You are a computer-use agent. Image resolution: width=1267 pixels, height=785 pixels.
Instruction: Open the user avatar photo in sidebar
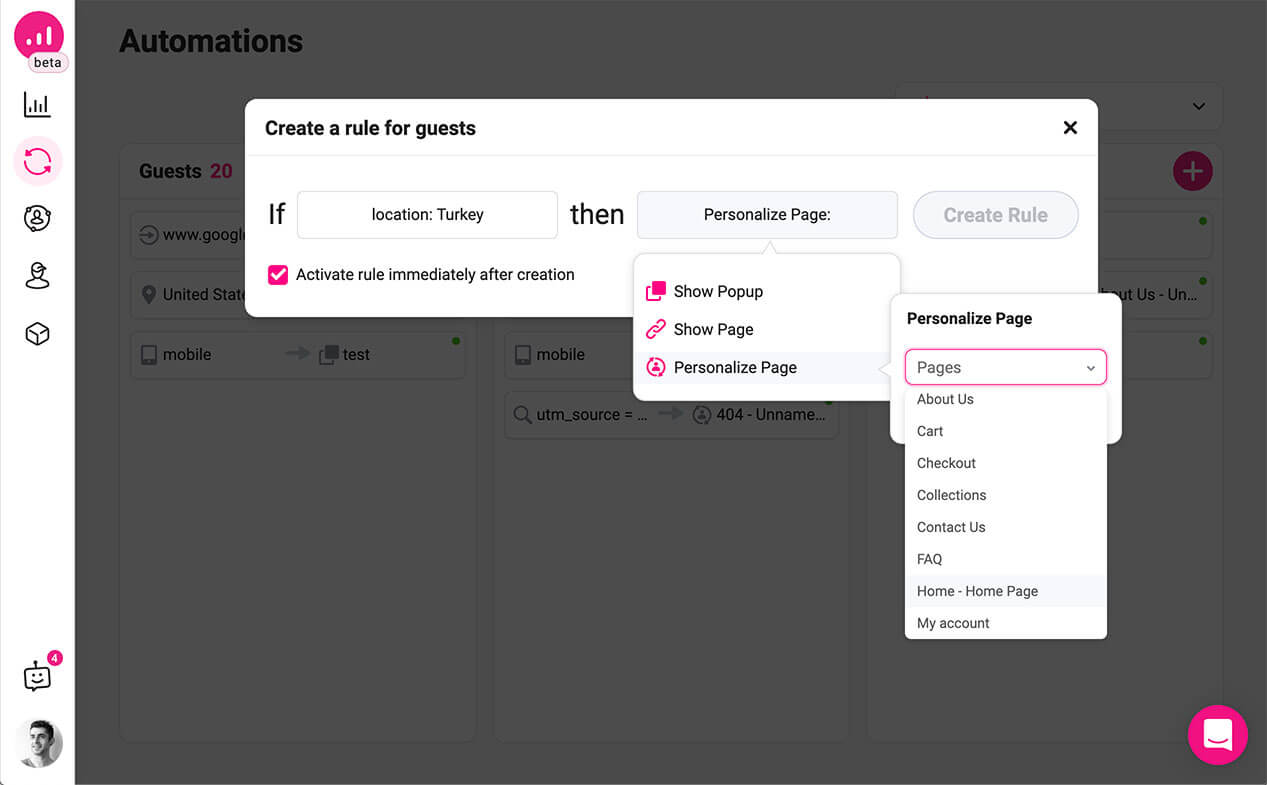coord(39,743)
